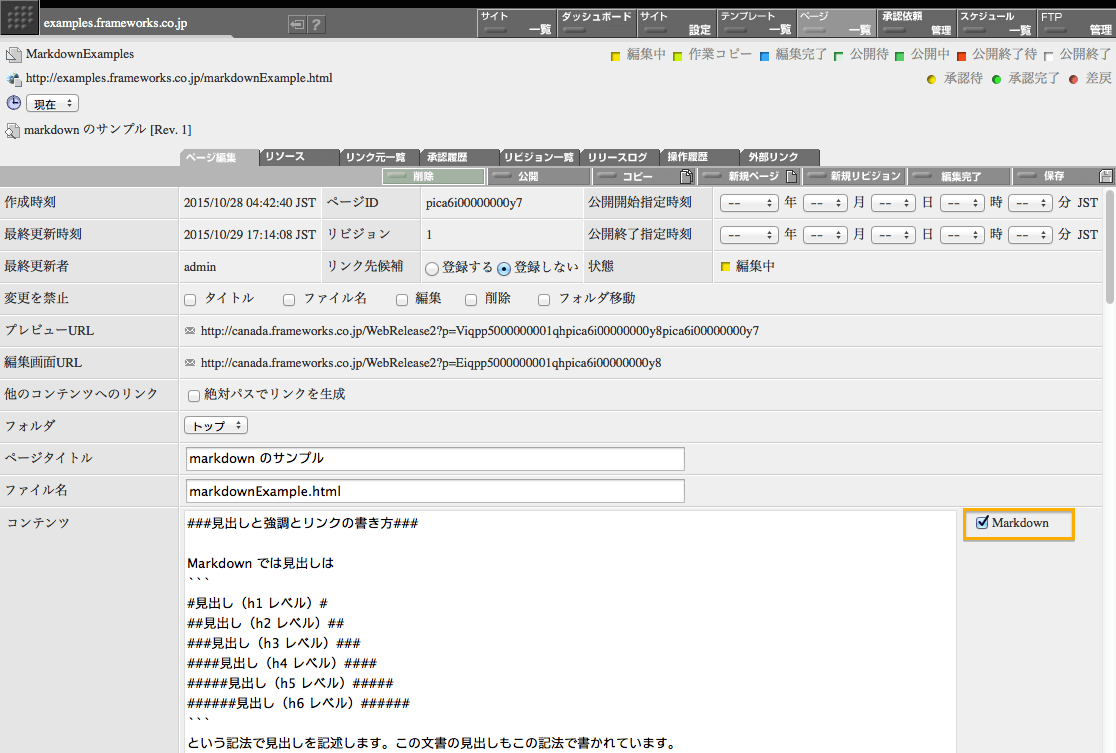Open サイト設定 in the top menu
Viewport: 1116px width, 753px height.
(x=676, y=23)
